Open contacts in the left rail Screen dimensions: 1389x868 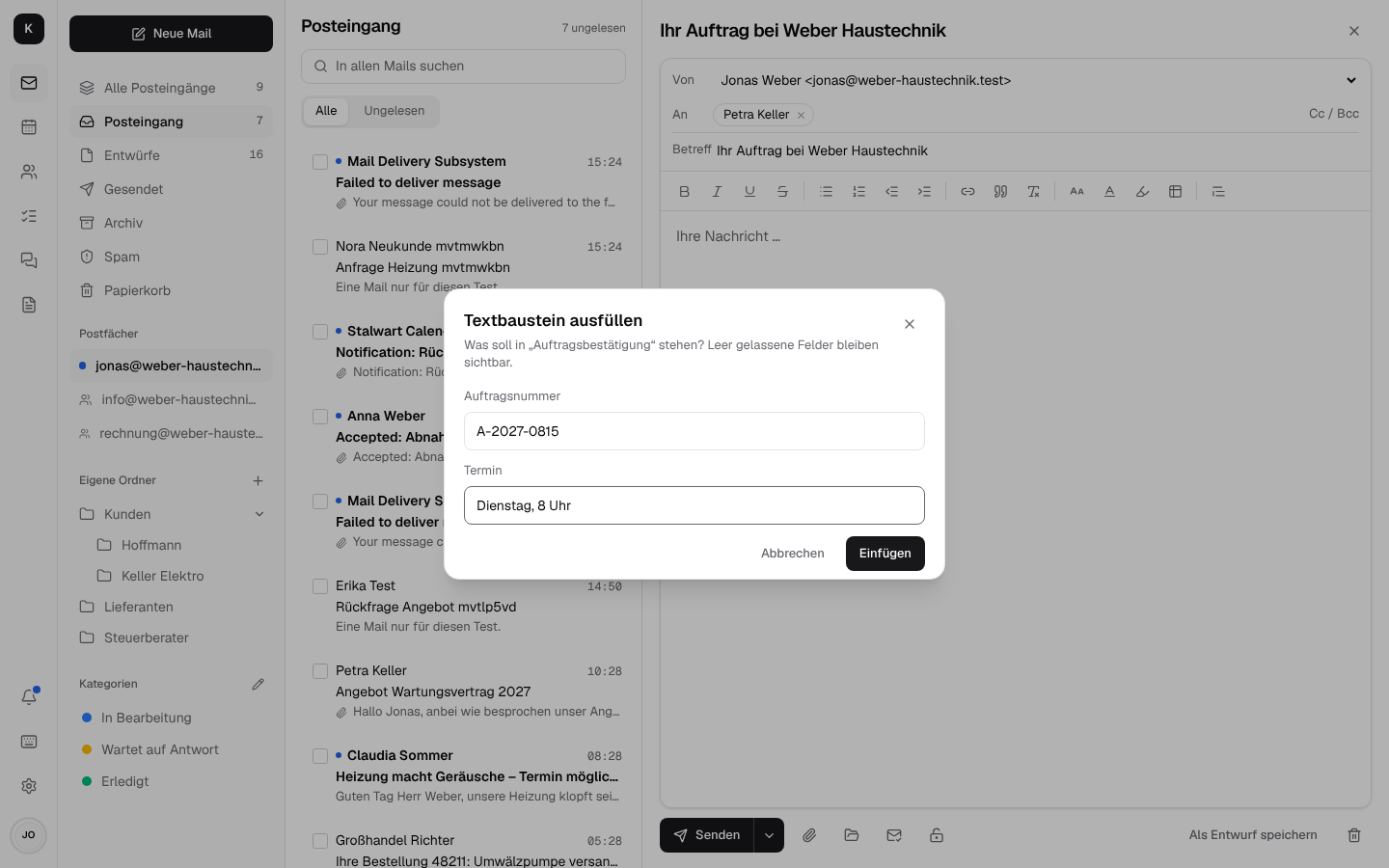click(29, 172)
